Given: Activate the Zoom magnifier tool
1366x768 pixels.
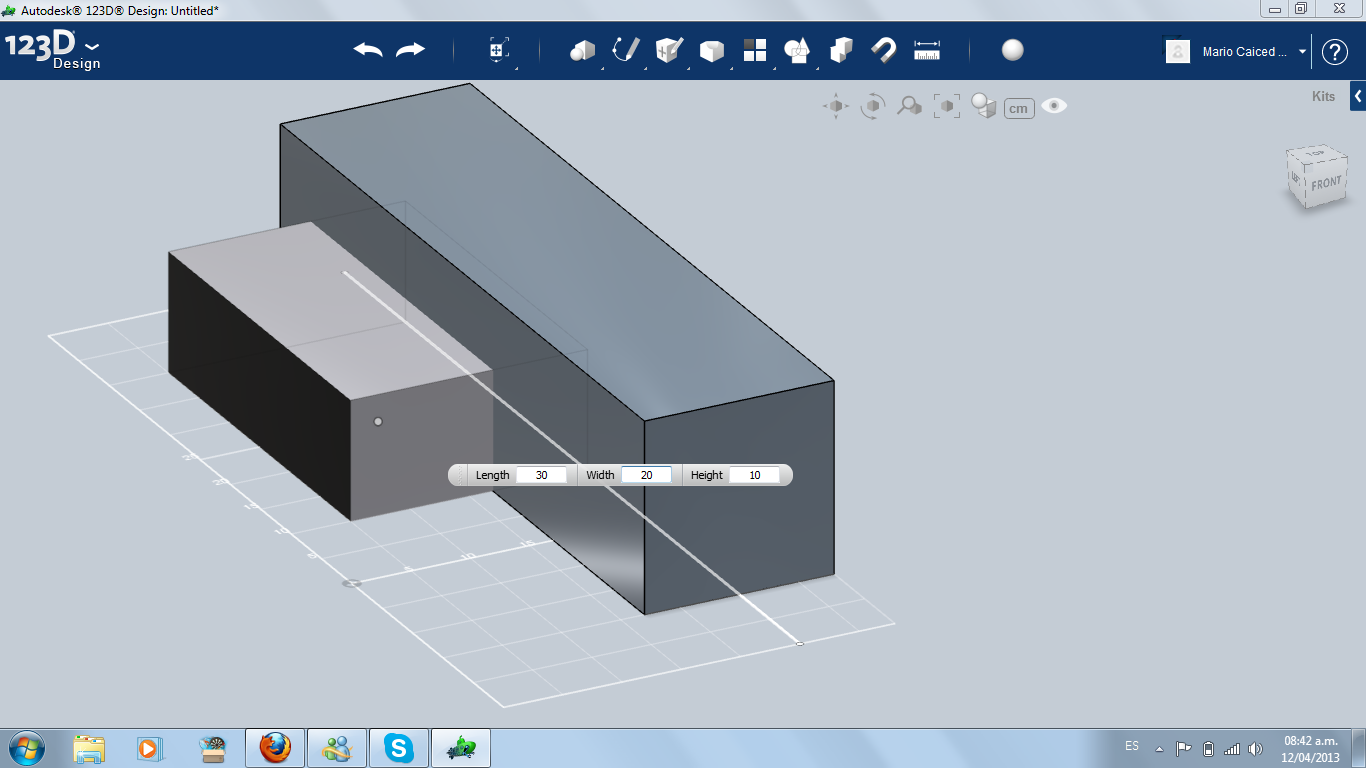Looking at the screenshot, I should [909, 106].
